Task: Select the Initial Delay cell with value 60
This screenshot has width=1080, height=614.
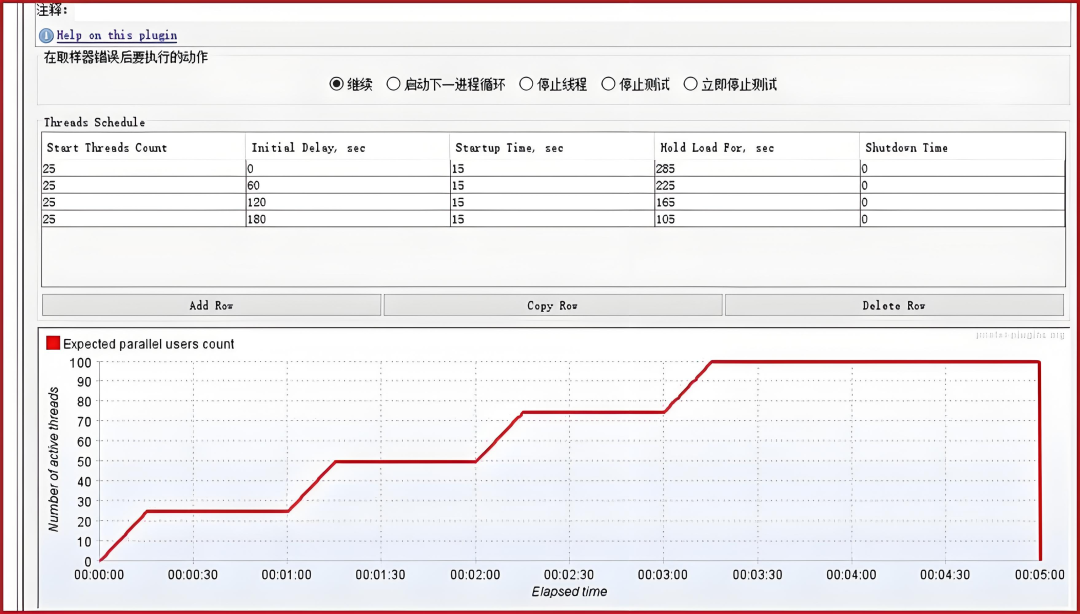Action: [348, 185]
